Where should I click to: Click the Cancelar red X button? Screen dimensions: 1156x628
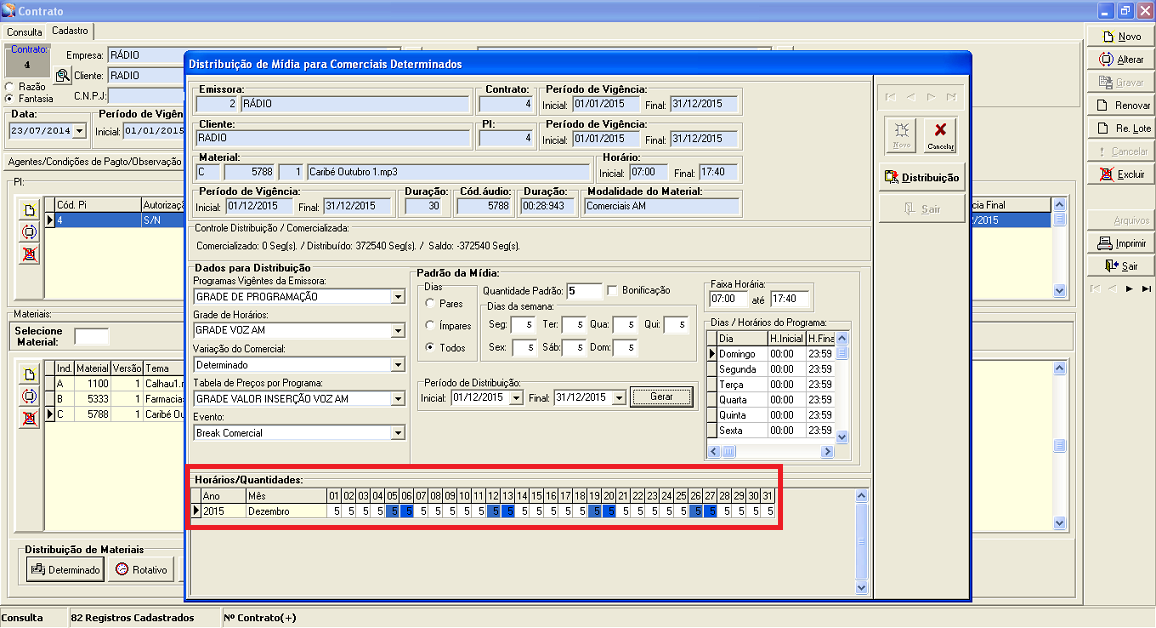point(939,135)
